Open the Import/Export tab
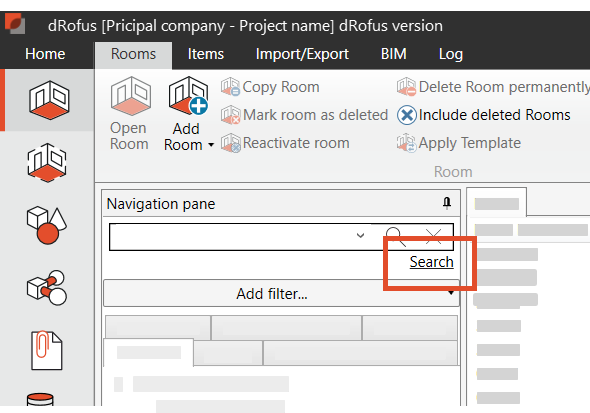This screenshot has width=590, height=413. coord(302,54)
